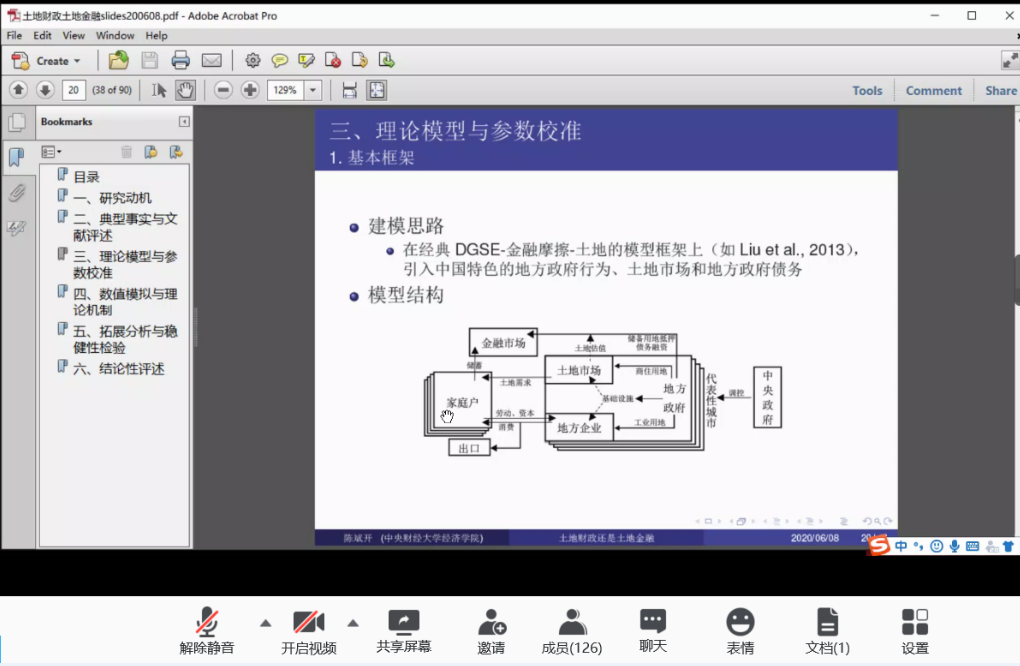Click the page number input field
The height and width of the screenshot is (666, 1020).
[73, 90]
